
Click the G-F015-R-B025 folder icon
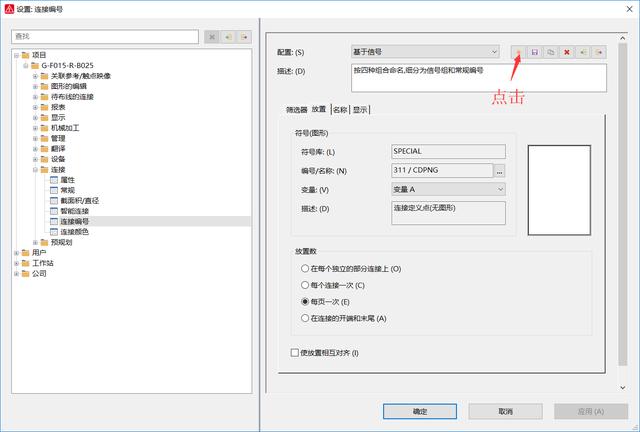[35, 65]
